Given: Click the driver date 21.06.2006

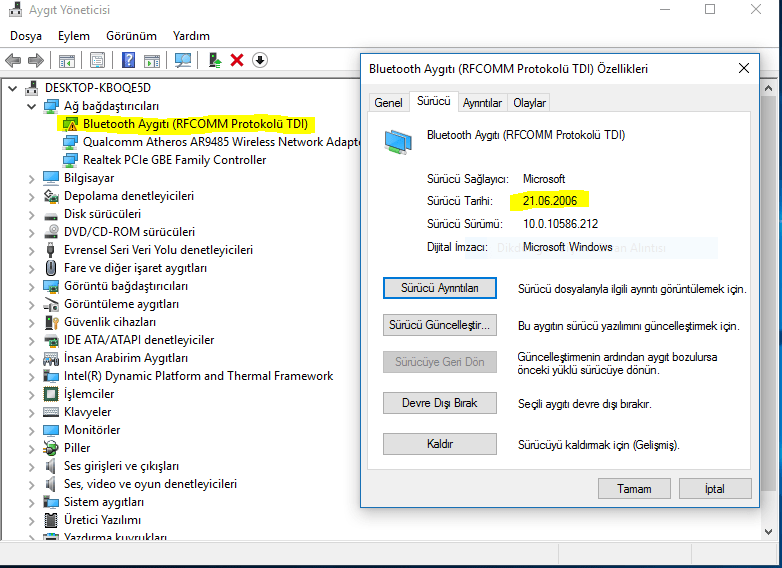Looking at the screenshot, I should [550, 201].
